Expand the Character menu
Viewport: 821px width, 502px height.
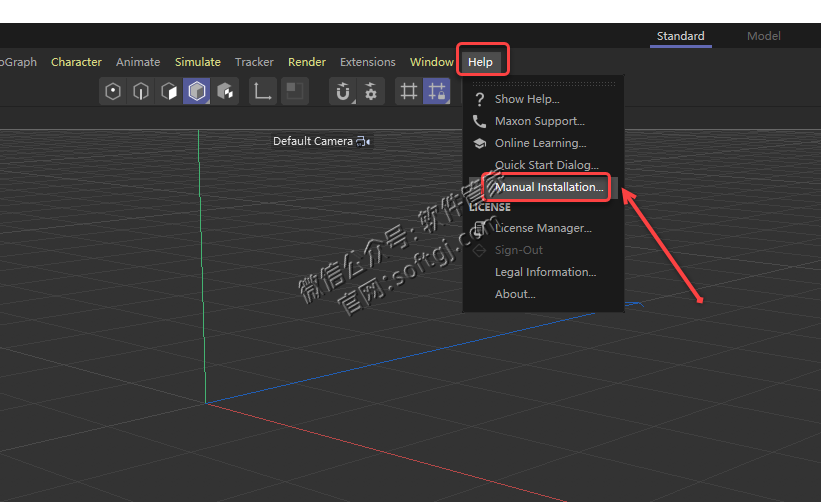(76, 62)
